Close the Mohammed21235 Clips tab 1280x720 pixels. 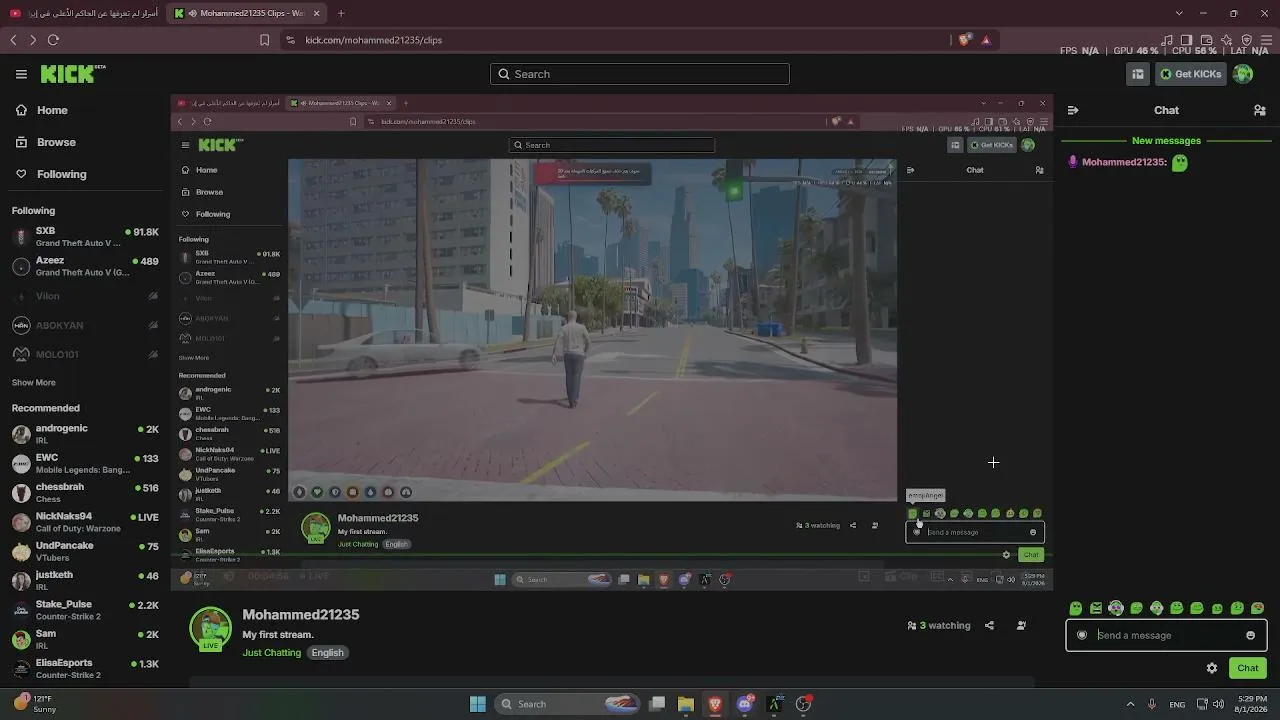(316, 13)
